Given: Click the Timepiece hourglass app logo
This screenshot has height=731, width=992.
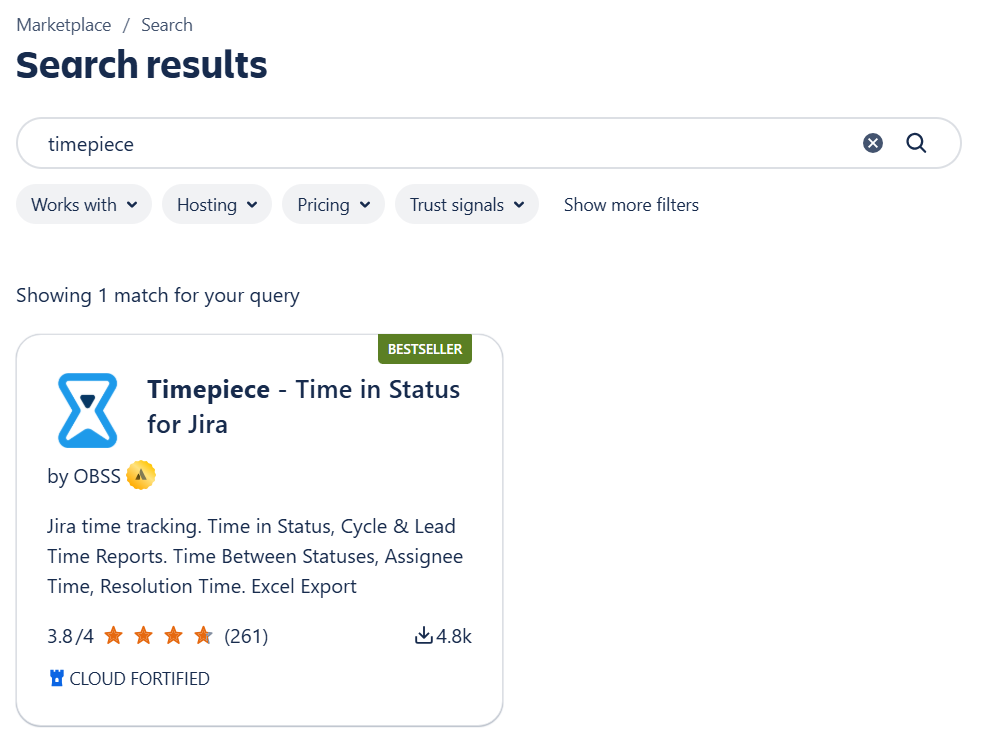Looking at the screenshot, I should (88, 410).
